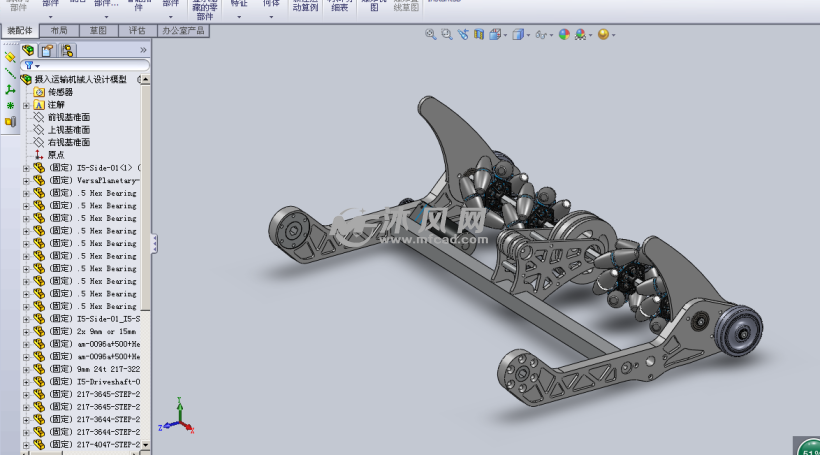Click the XYZ orientation triad in the viewport
Screen dimensions: 820x455
177,416
